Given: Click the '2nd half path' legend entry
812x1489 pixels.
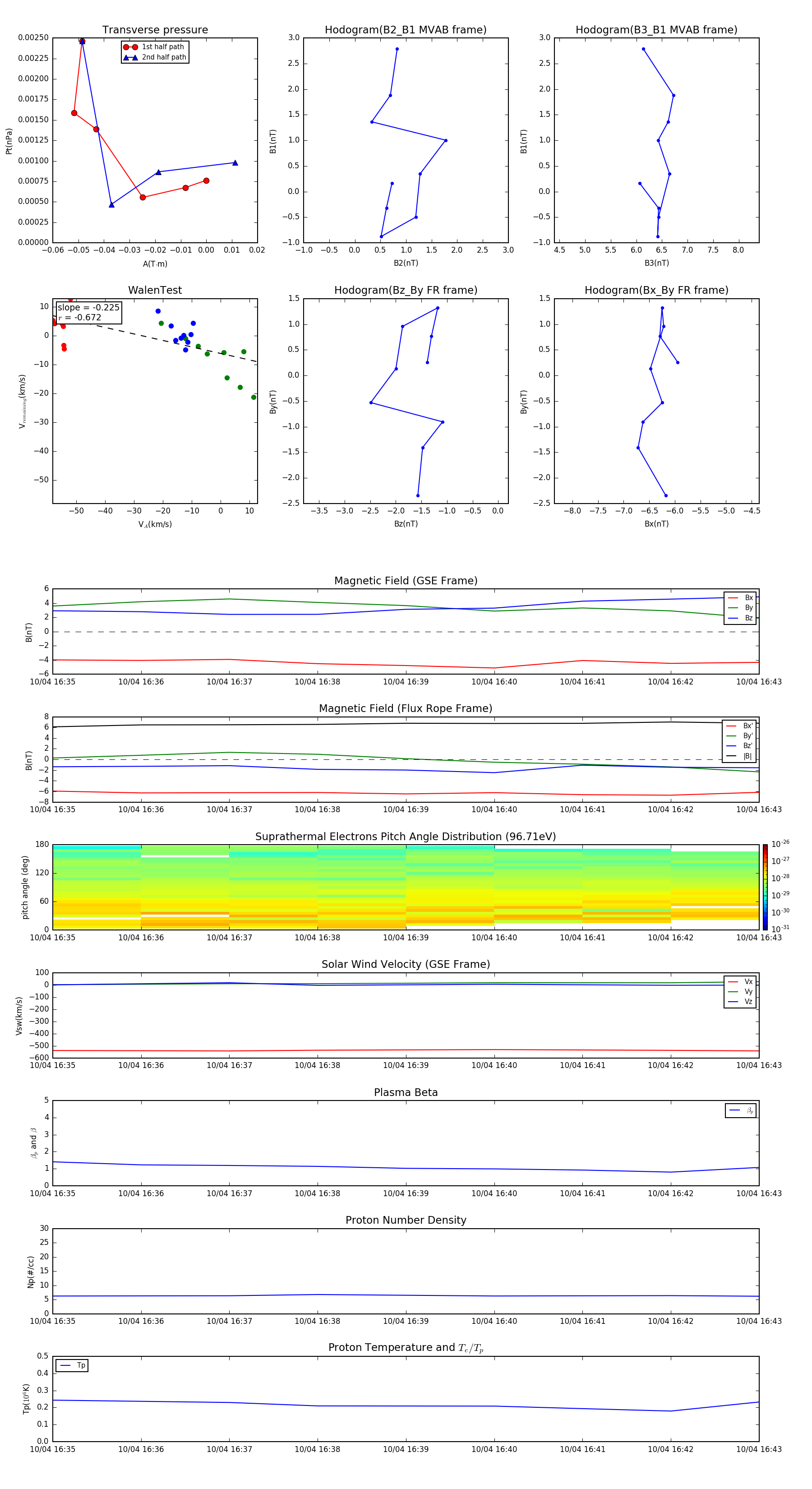Looking at the screenshot, I should click(156, 57).
